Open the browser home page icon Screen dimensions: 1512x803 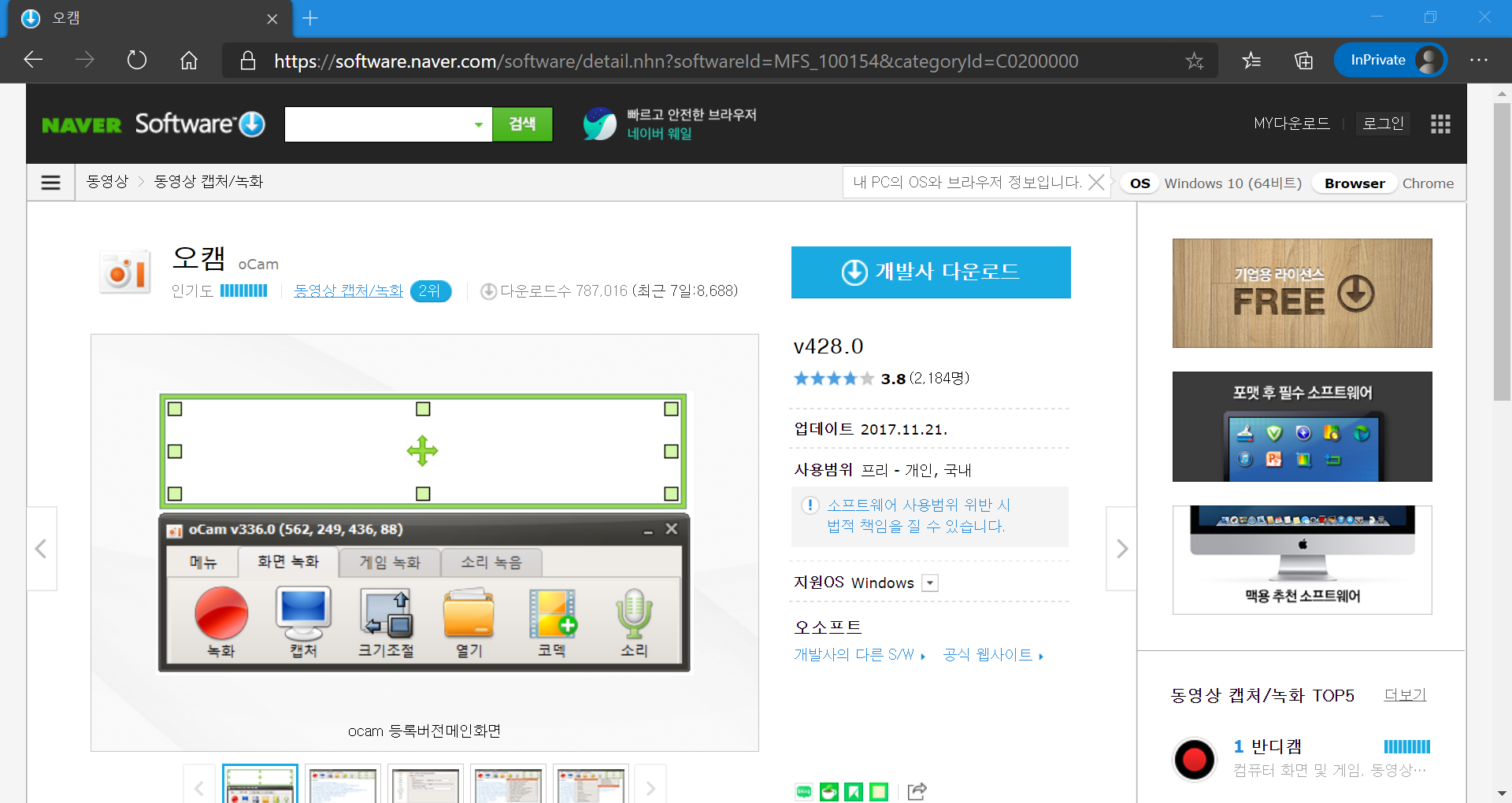[189, 60]
